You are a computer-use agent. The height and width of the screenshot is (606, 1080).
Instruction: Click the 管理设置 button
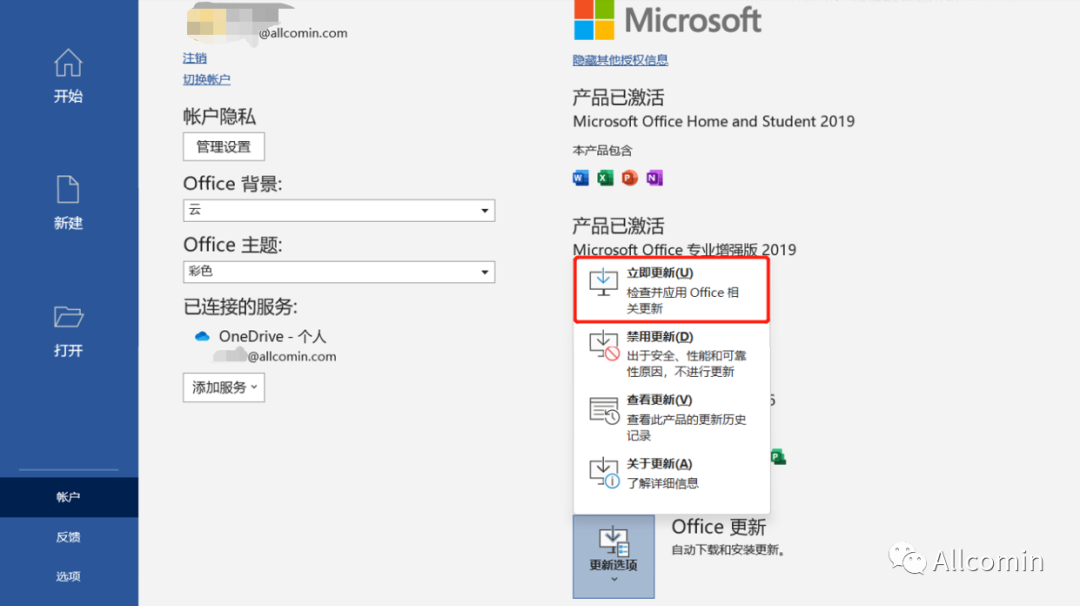(x=223, y=146)
